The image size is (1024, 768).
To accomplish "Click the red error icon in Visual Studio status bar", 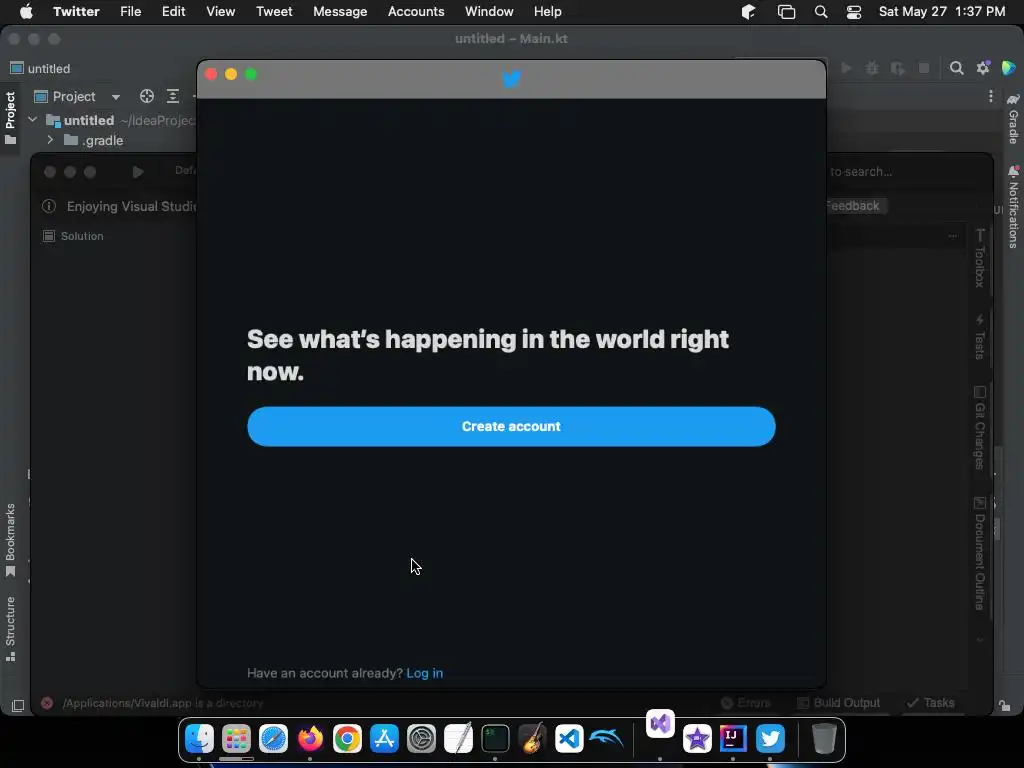I will pos(47,703).
